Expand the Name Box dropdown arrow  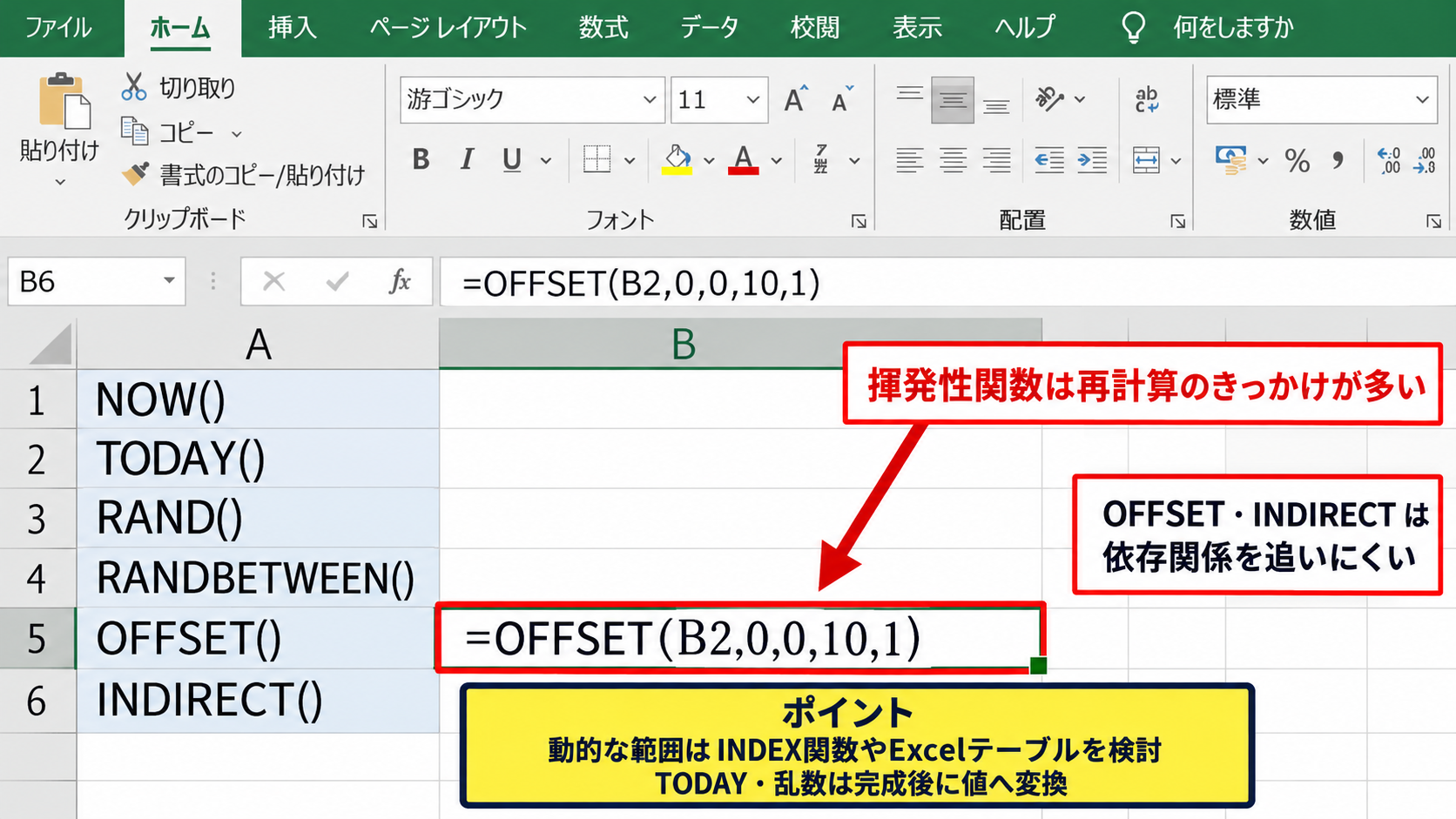[x=169, y=280]
